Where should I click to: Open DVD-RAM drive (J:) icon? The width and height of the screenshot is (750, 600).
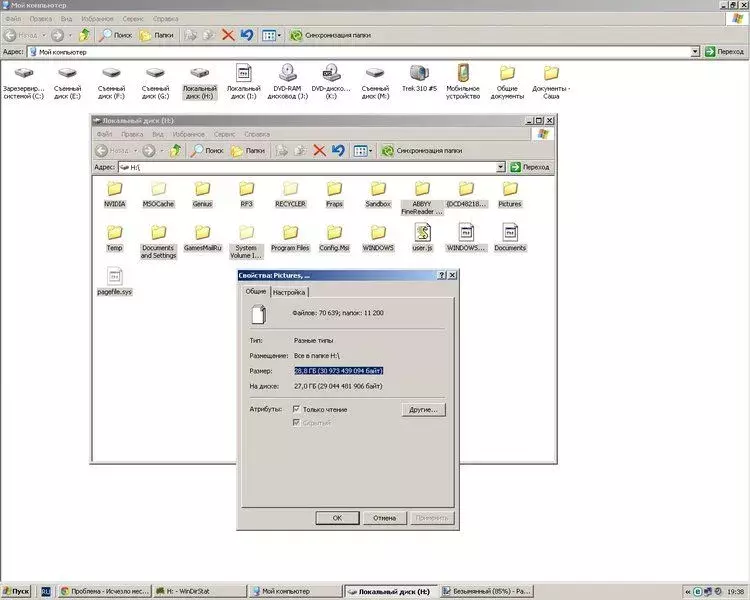point(287,82)
